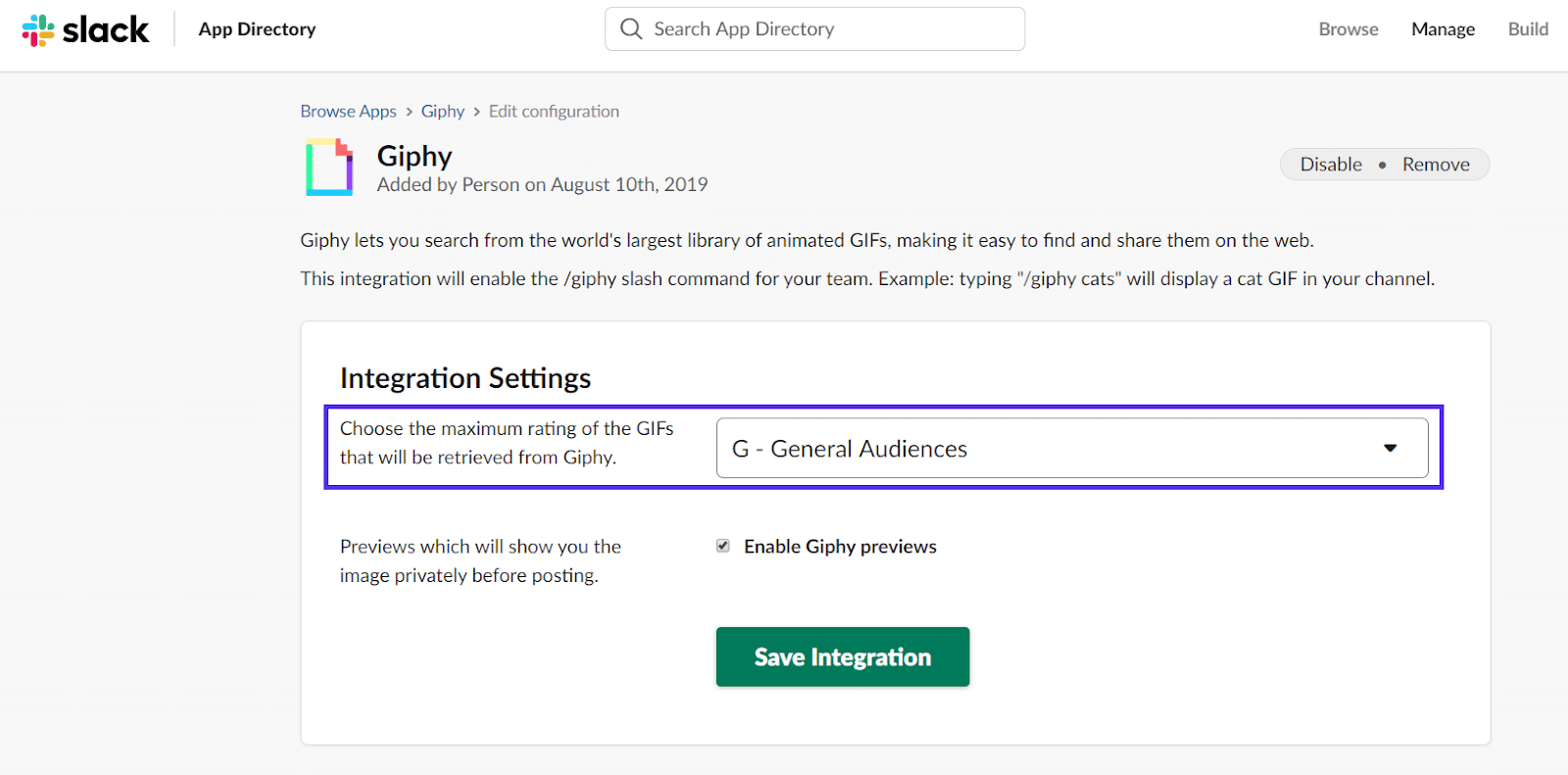Click the slack wordmark in the header

click(106, 29)
